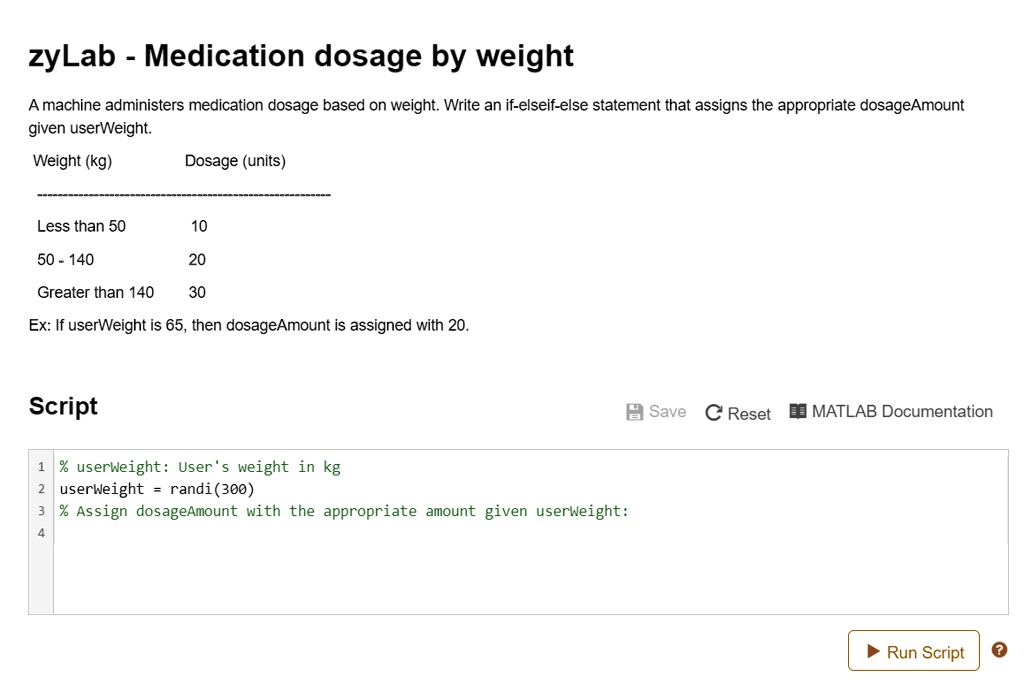Click the 'Greater than 140' table row

click(121, 292)
